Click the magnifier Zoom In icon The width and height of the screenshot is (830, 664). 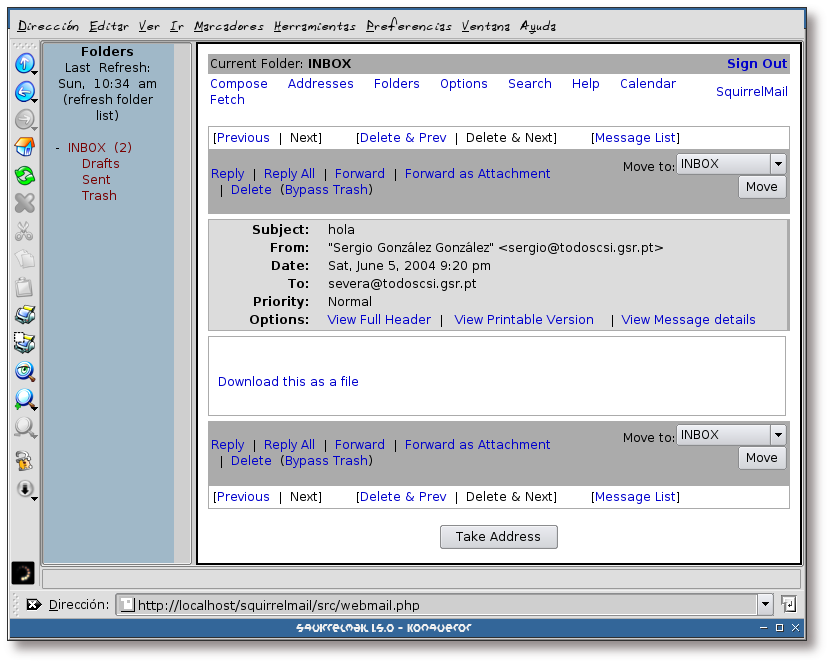click(24, 400)
